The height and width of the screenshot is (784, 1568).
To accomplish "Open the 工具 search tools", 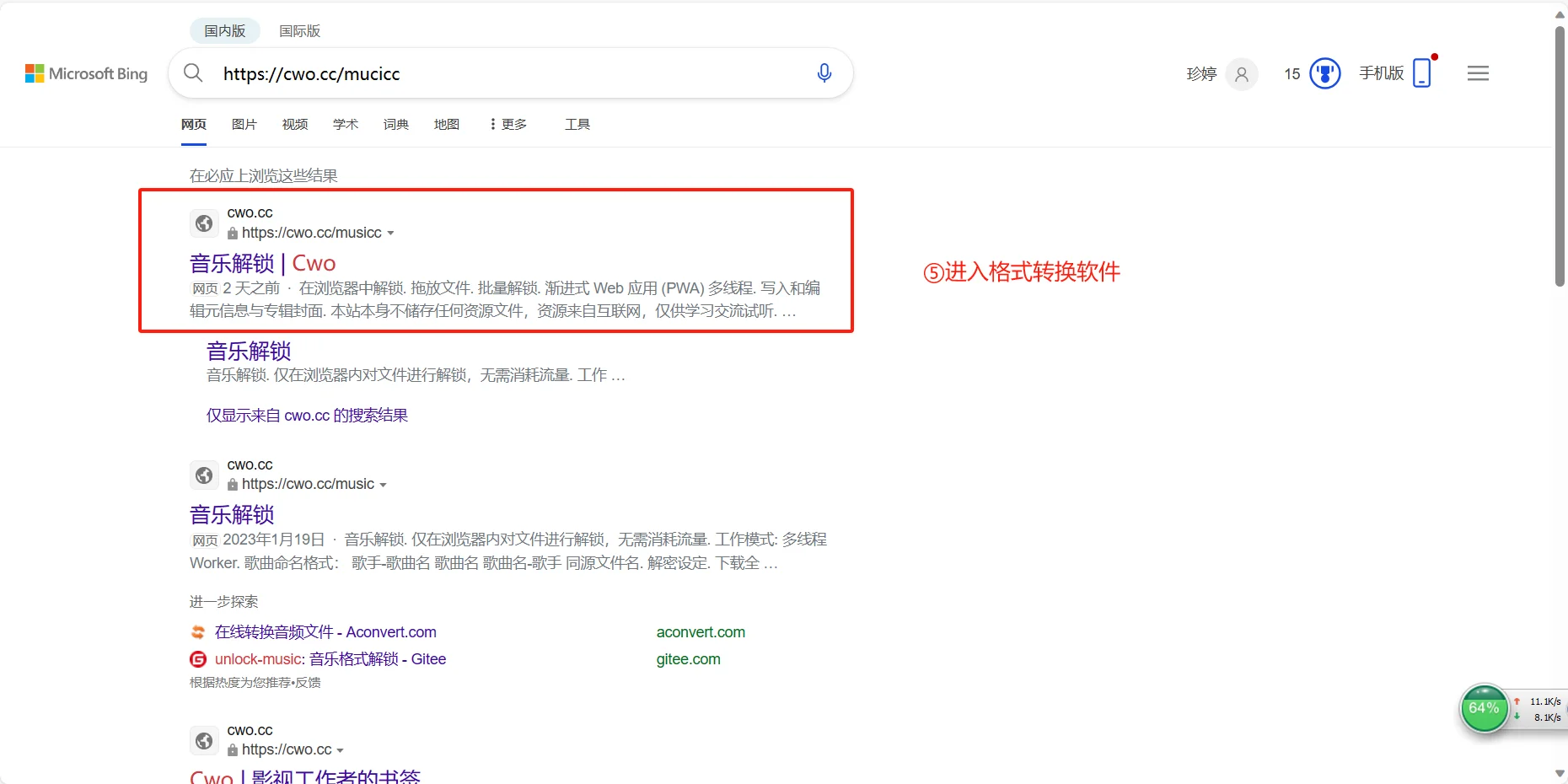I will [x=577, y=125].
